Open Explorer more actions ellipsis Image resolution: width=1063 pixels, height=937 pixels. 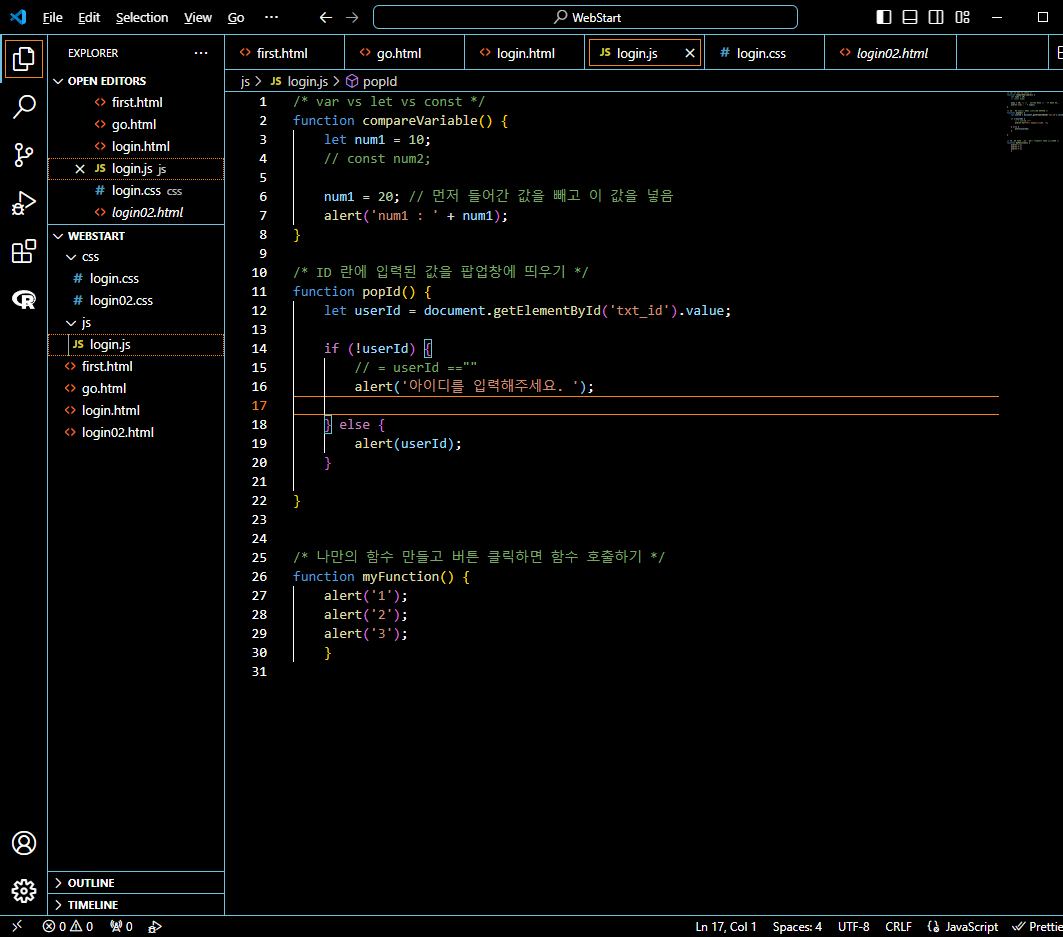pyautogui.click(x=201, y=53)
